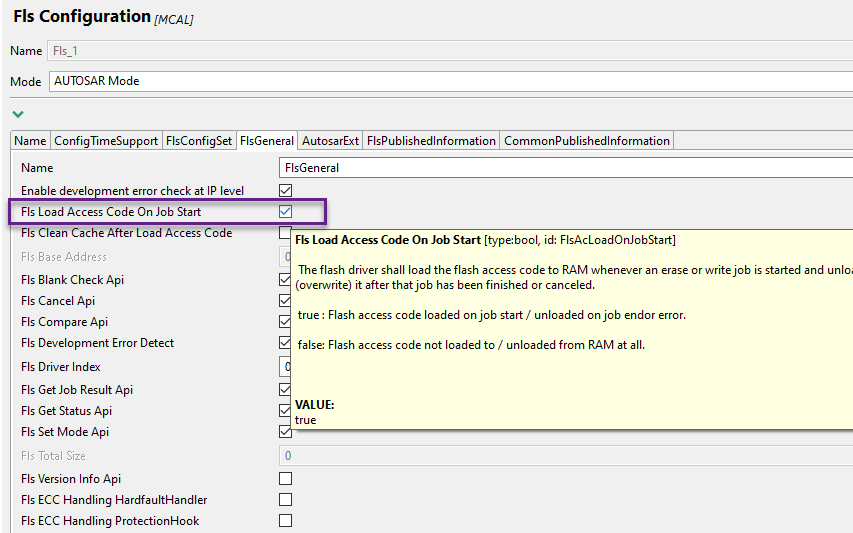Switch to the AutosarExt tab

[x=330, y=141]
